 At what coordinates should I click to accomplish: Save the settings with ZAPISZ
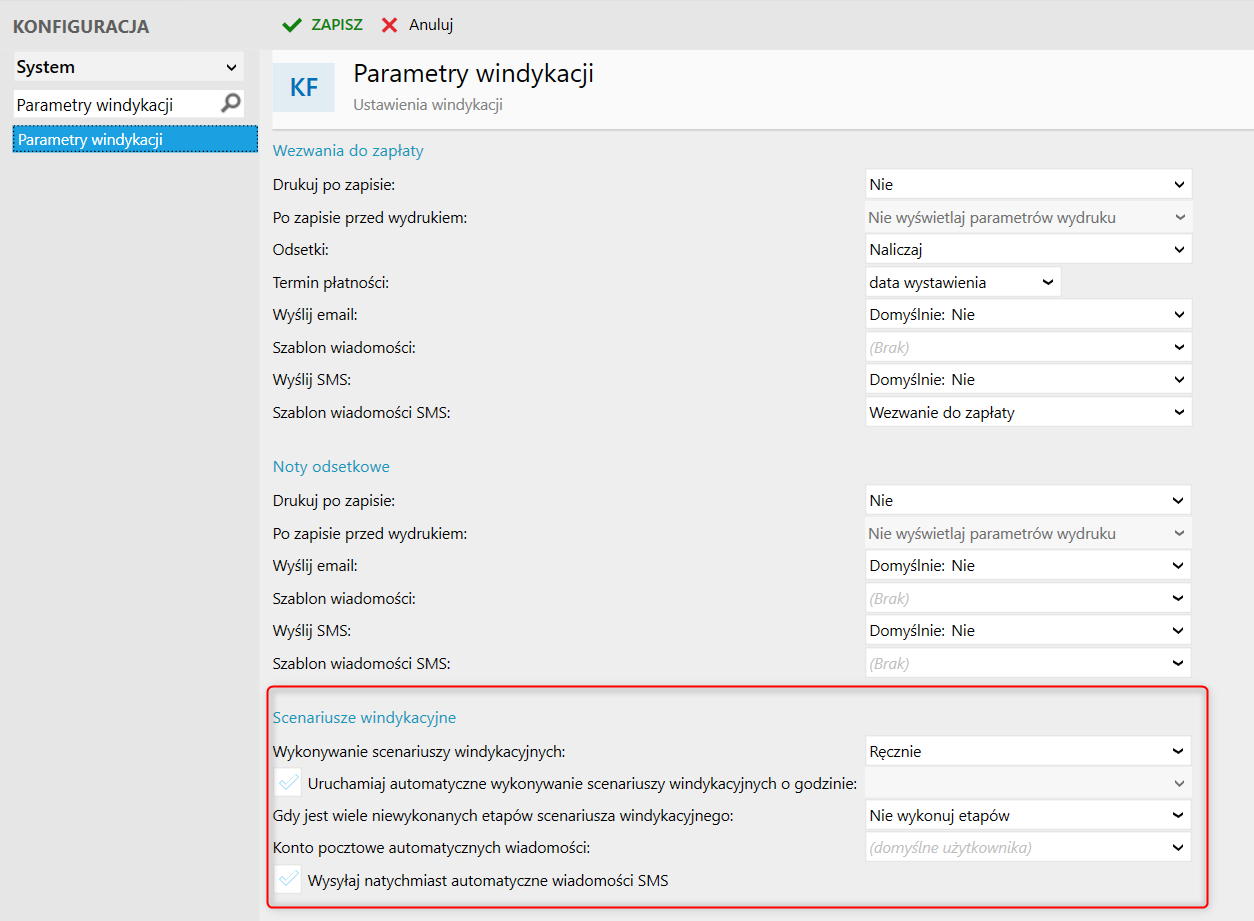[322, 25]
